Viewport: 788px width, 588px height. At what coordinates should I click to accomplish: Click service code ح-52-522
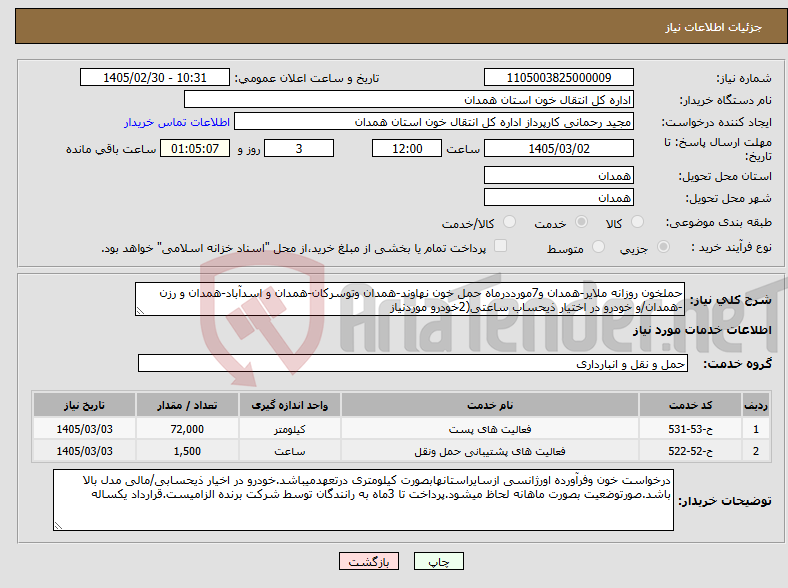[691, 451]
